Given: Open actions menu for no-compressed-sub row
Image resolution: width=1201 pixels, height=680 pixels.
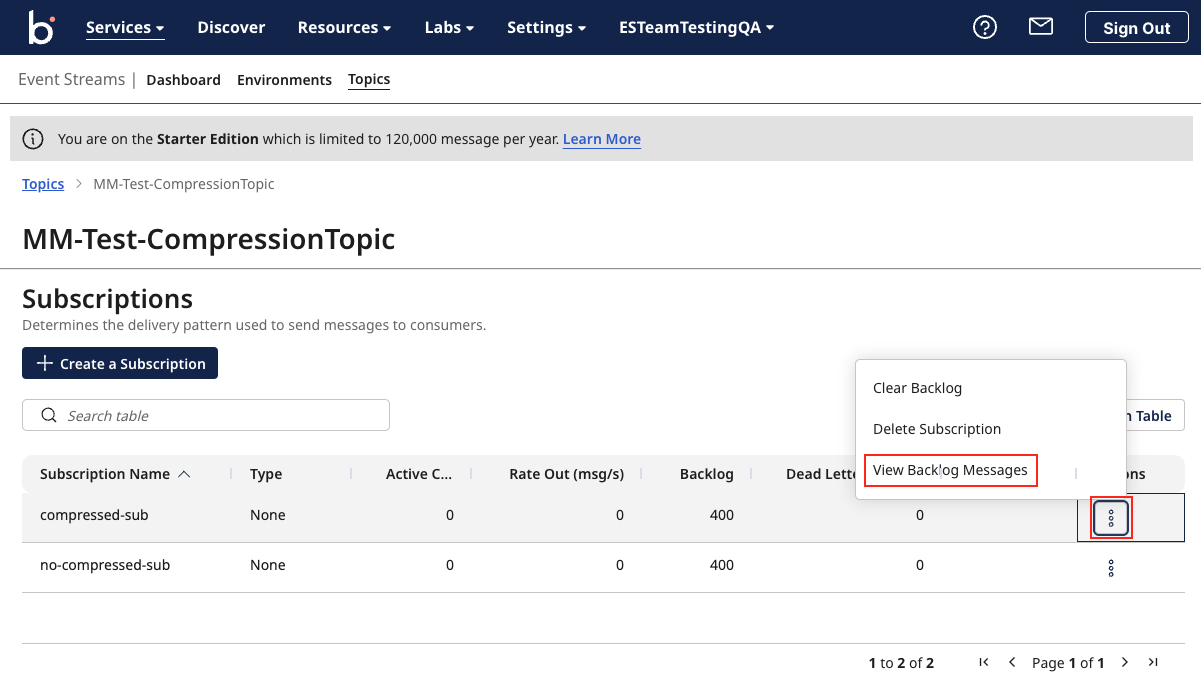Looking at the screenshot, I should [x=1111, y=568].
